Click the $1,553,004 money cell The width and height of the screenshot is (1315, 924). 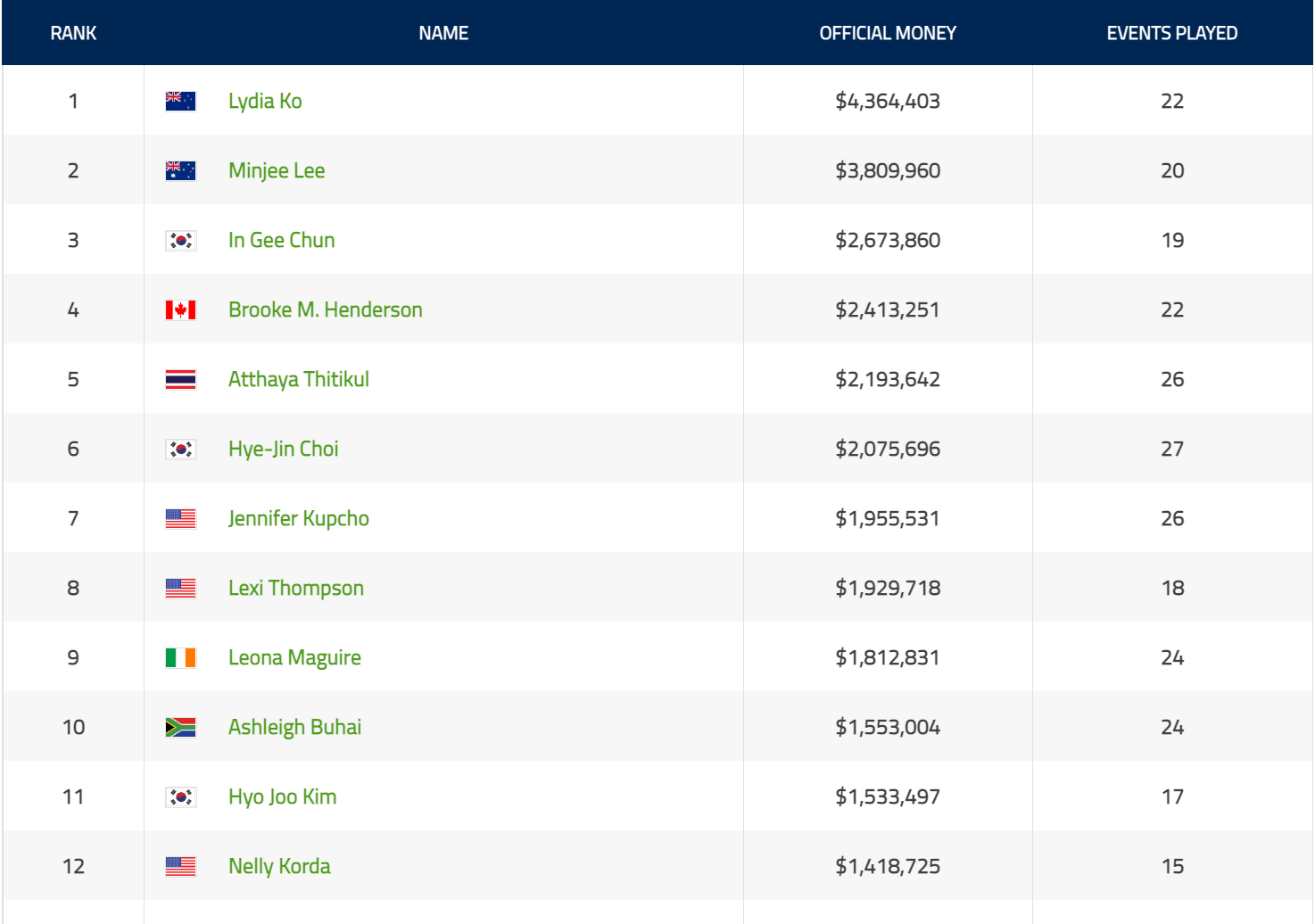888,727
